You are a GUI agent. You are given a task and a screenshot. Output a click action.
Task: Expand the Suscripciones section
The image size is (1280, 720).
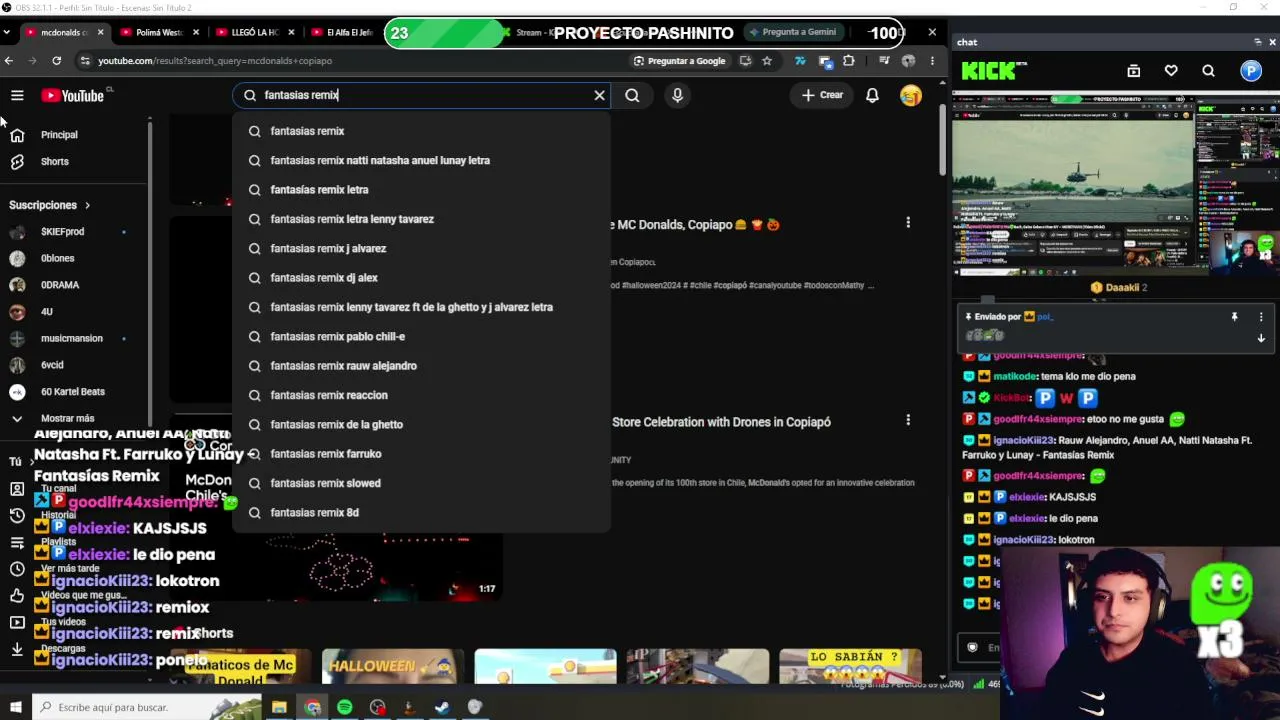tap(50, 205)
